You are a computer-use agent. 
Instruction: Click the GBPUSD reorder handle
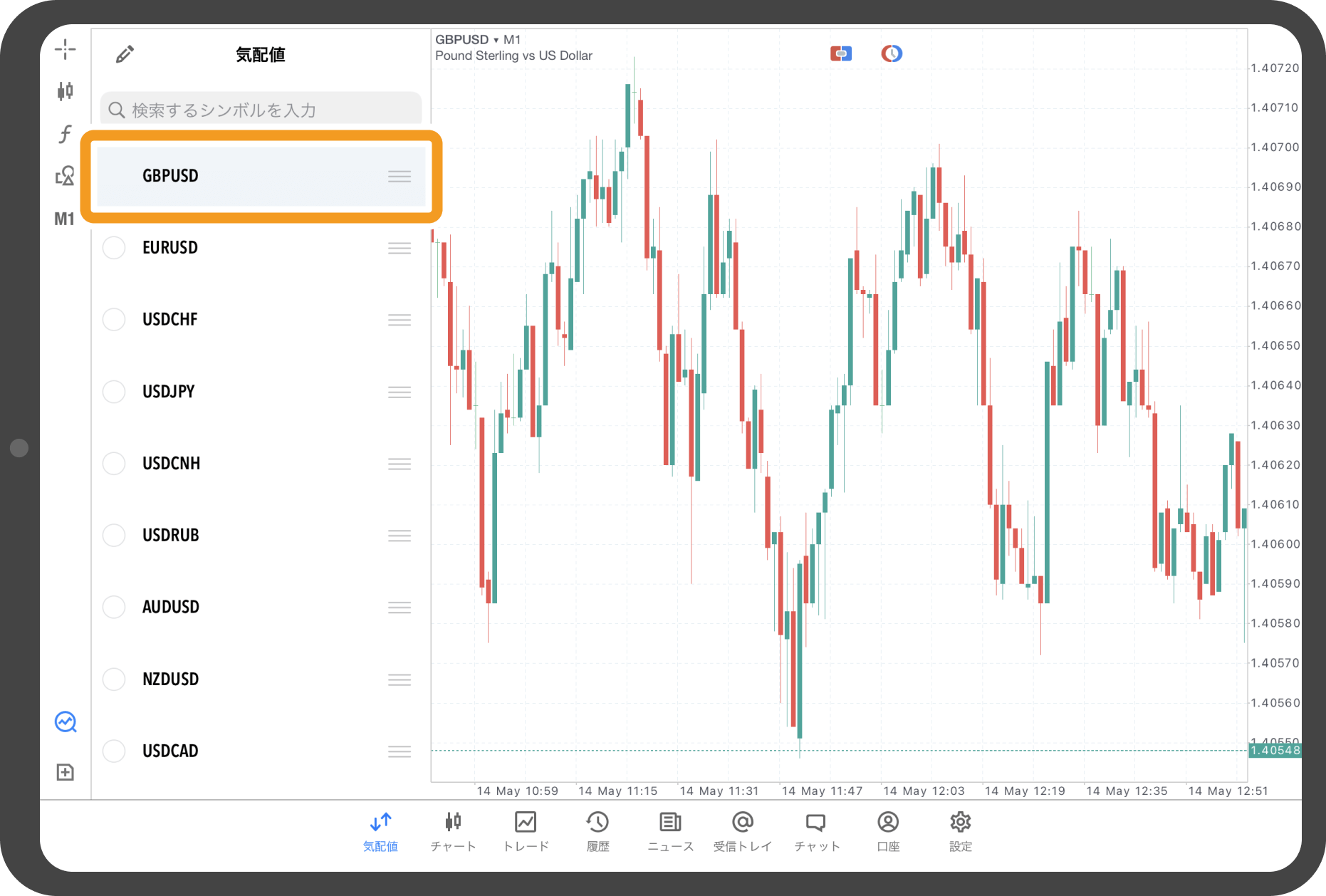point(400,176)
